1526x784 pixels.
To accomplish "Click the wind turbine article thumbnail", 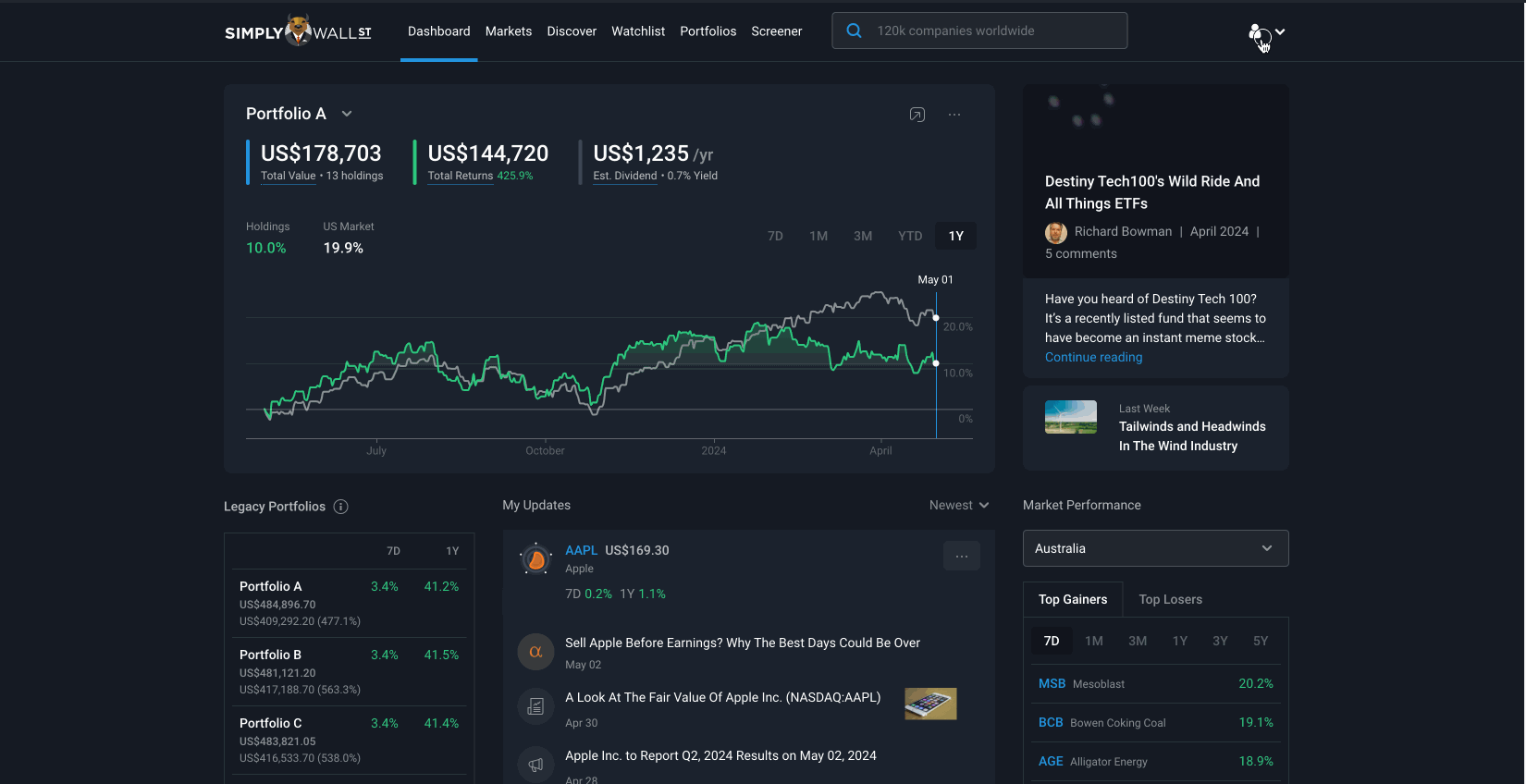I will (1071, 417).
